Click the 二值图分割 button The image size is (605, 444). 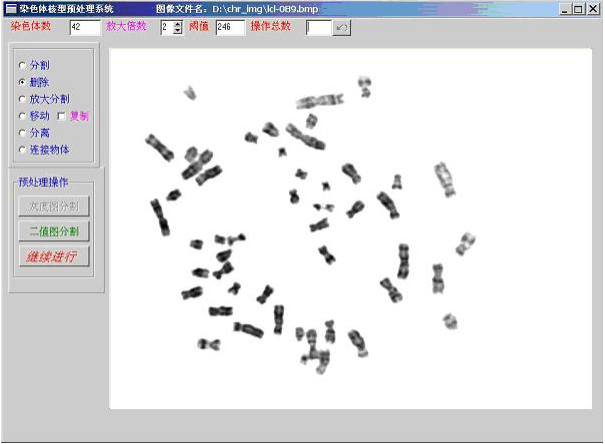53,231
